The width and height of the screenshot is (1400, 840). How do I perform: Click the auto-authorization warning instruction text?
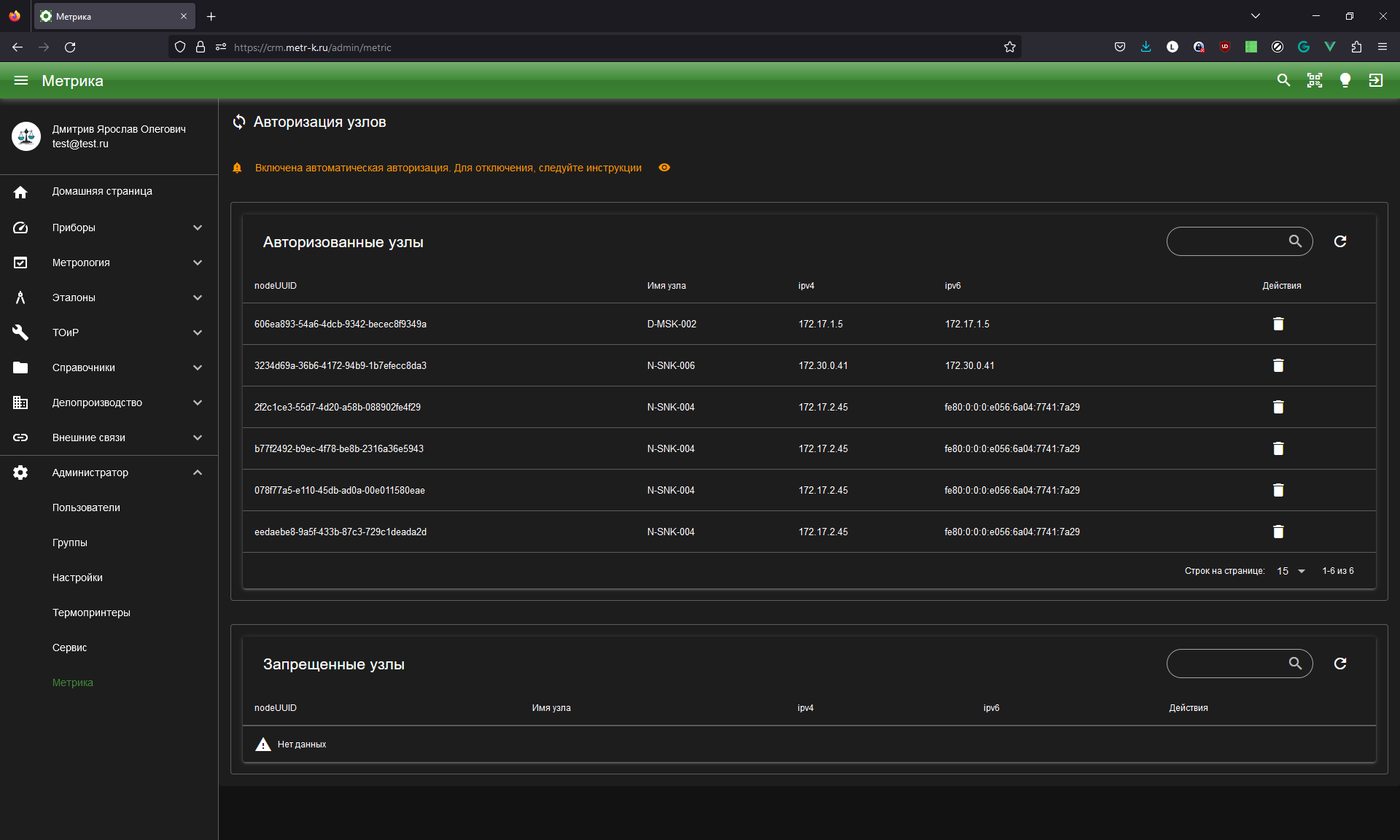coord(448,168)
